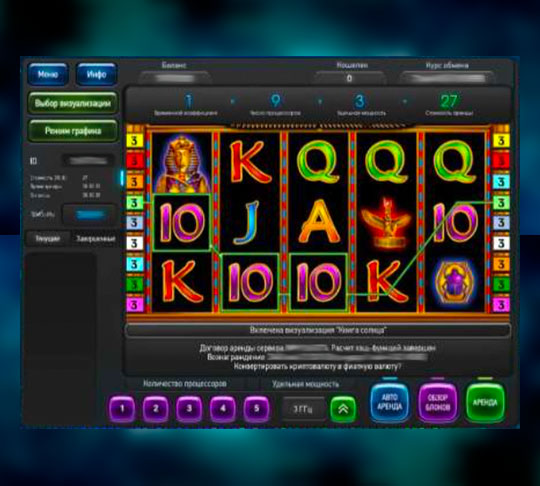Click the orange A symbol
The height and width of the screenshot is (486, 540).
(x=319, y=221)
